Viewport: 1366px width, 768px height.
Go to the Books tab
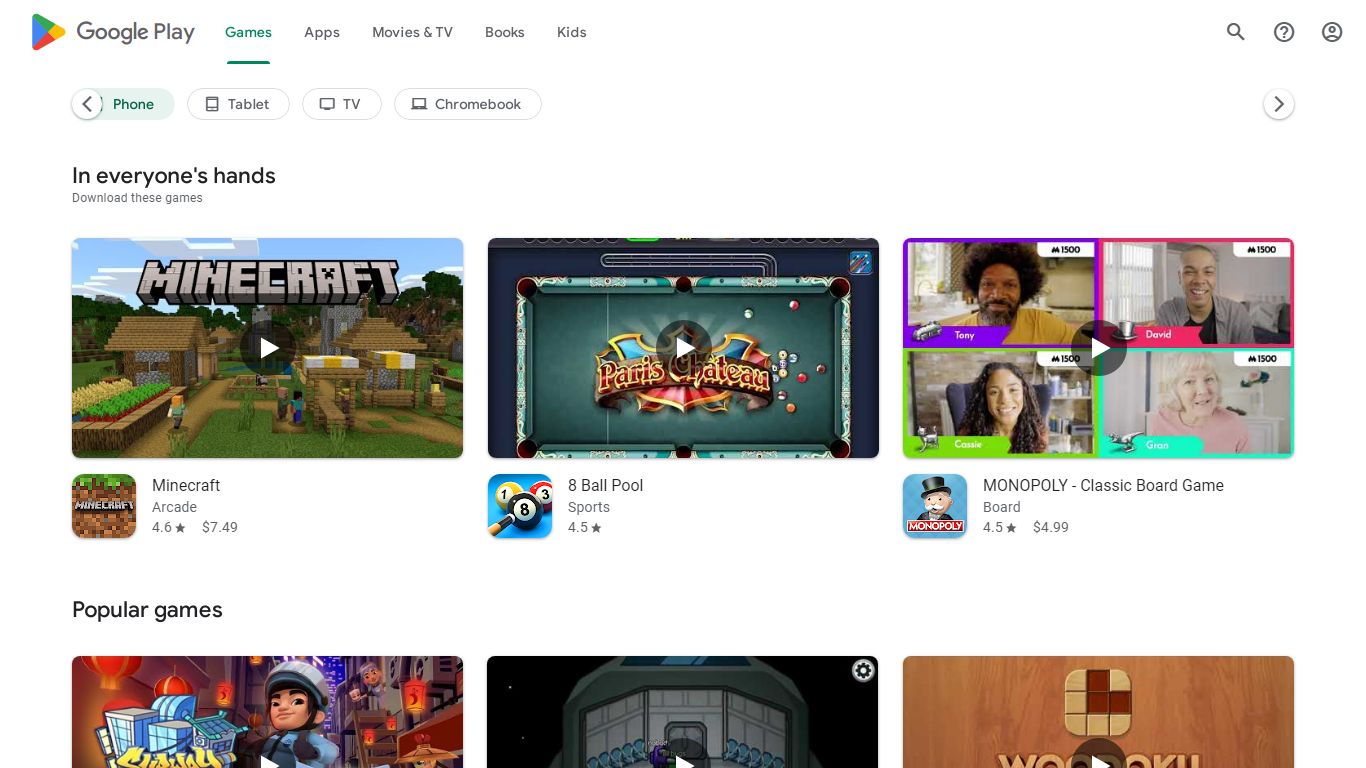tap(505, 32)
